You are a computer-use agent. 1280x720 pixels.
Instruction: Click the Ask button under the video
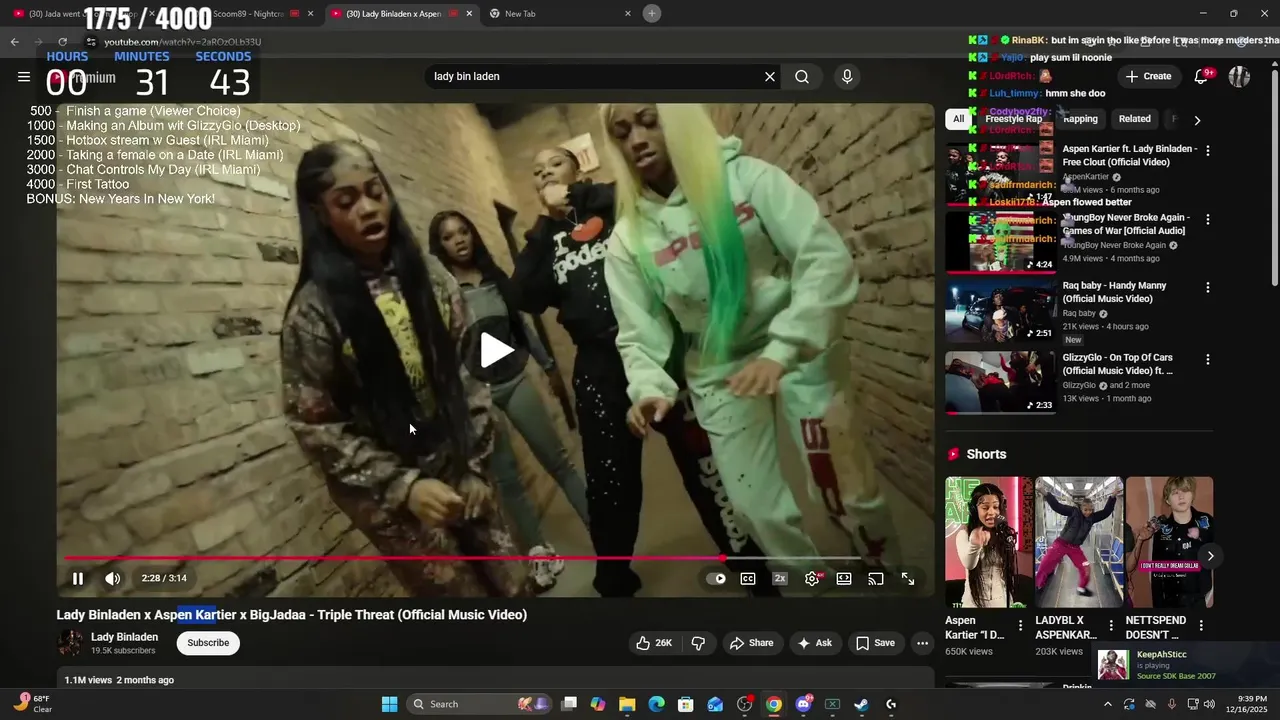pos(814,643)
